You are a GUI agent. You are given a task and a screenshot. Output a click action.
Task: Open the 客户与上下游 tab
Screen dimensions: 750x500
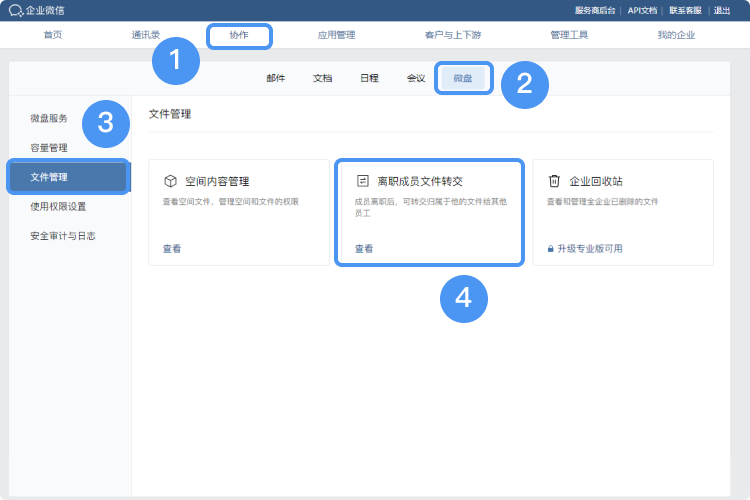pos(453,35)
